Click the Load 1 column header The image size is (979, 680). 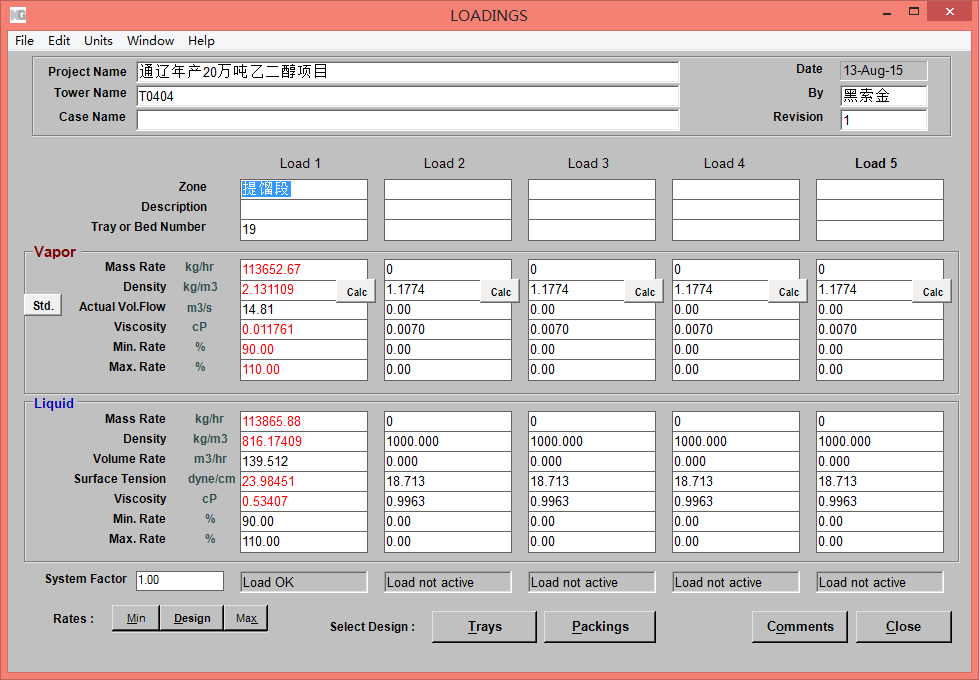tap(300, 164)
